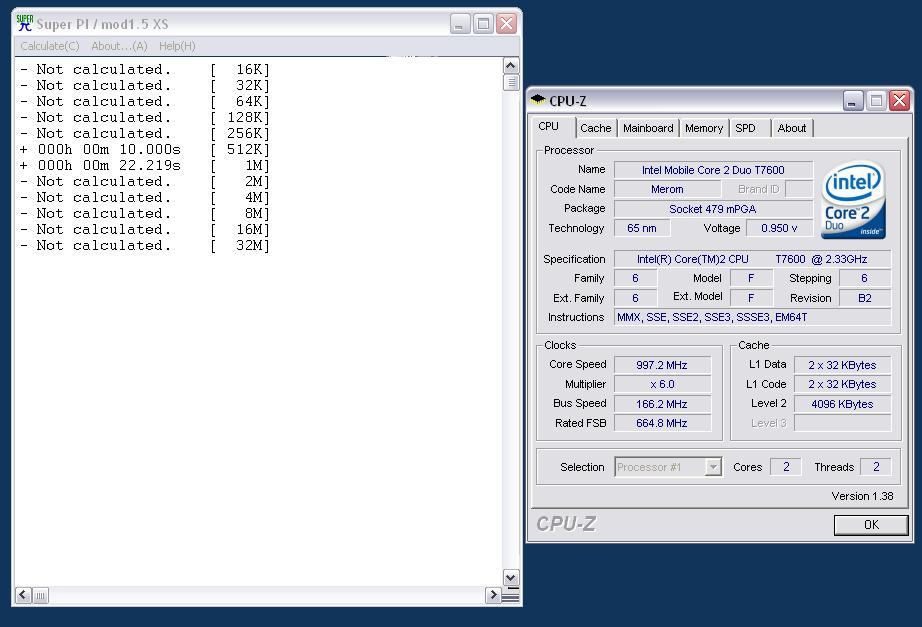This screenshot has height=627, width=922.
Task: Switch to the Cache tab in CPU-Z
Action: (x=596, y=128)
